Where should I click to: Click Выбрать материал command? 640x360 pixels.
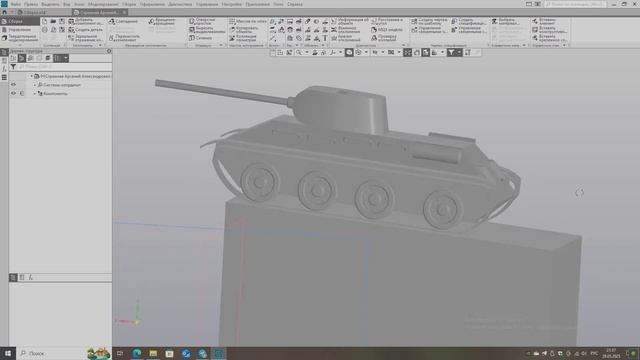(507, 21)
